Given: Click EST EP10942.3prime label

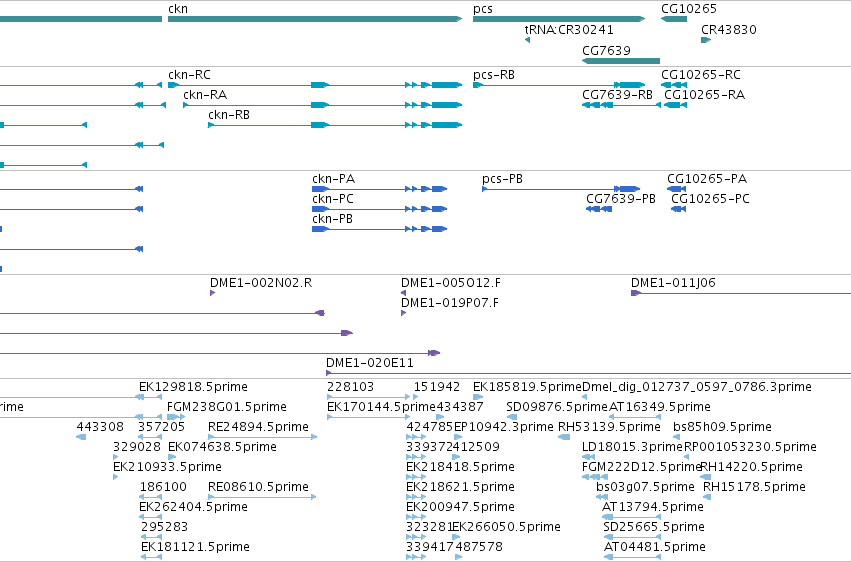Looking at the screenshot, I should 504,427.
